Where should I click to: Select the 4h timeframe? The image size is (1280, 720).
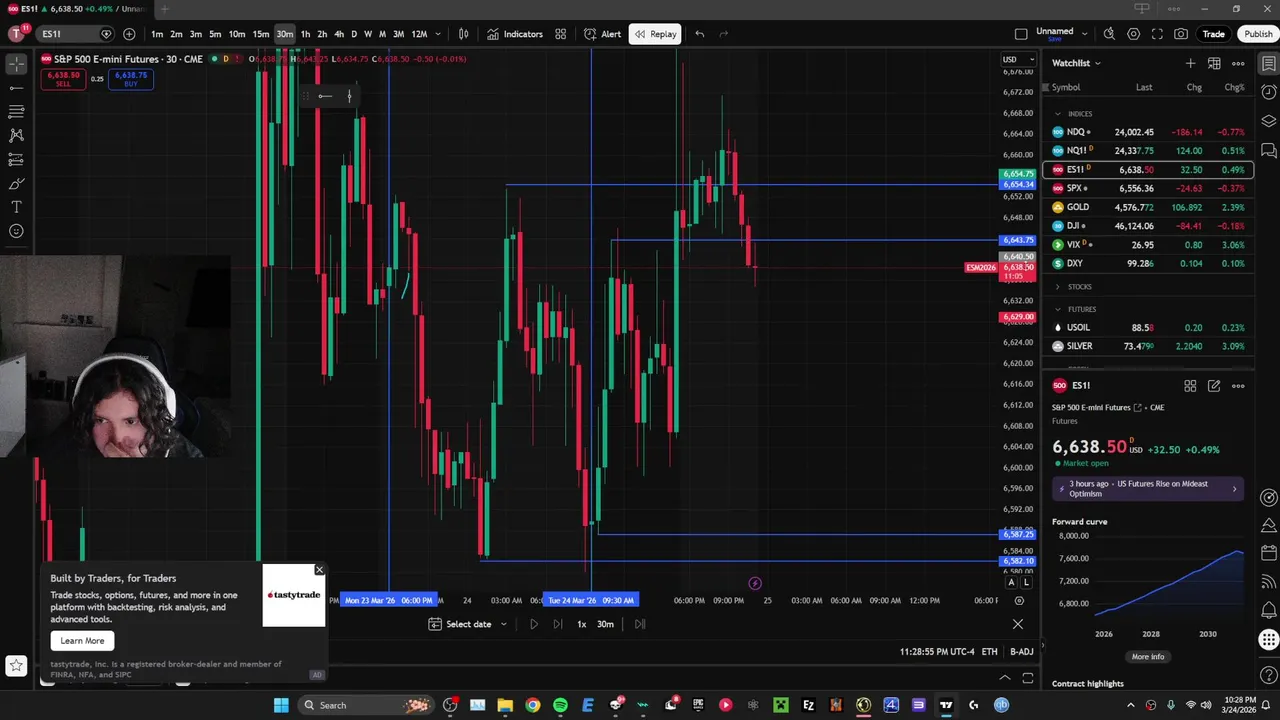point(338,34)
